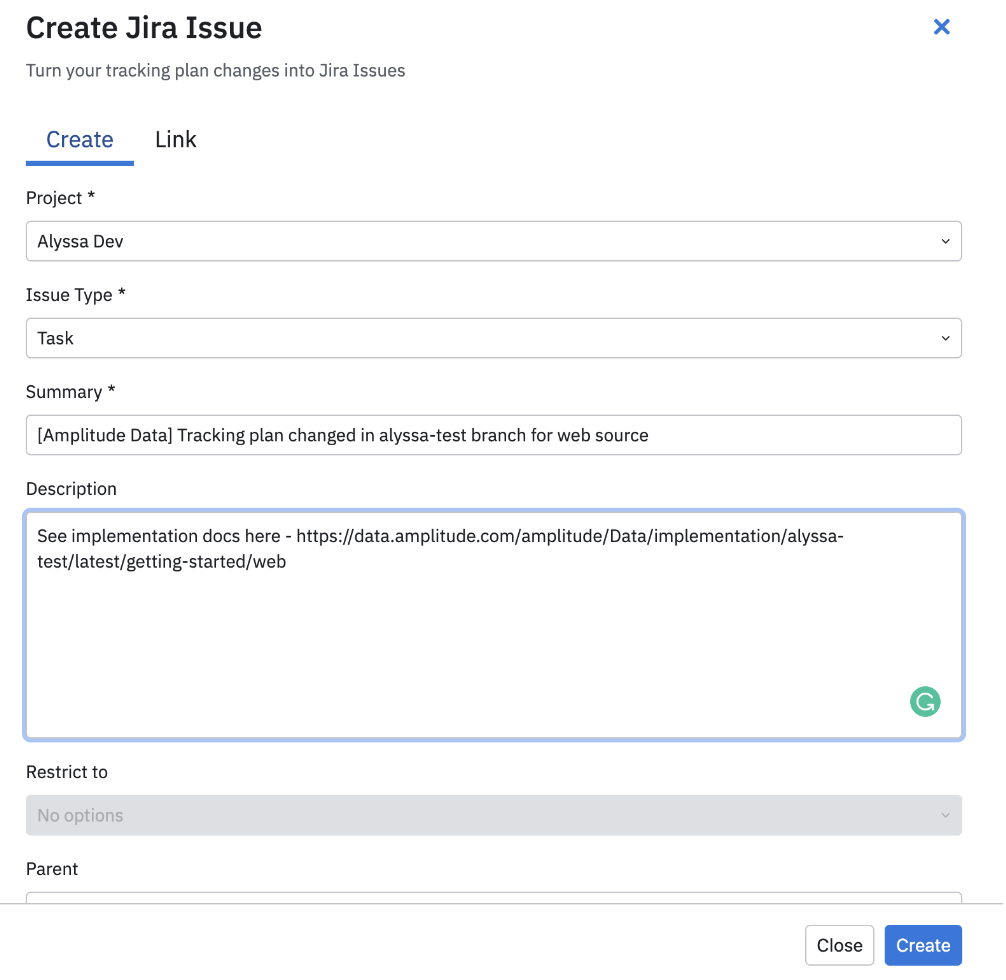Click the green Grammarly icon in Description
The width and height of the screenshot is (1006, 980).
(925, 702)
